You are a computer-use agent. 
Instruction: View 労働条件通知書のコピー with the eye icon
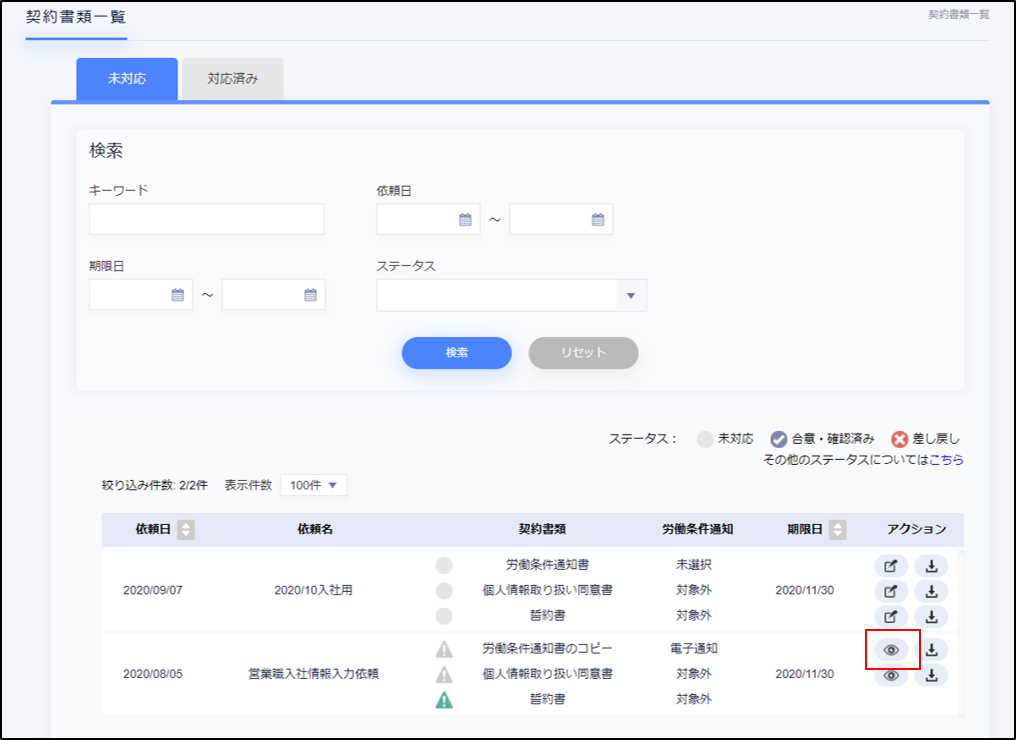click(891, 649)
